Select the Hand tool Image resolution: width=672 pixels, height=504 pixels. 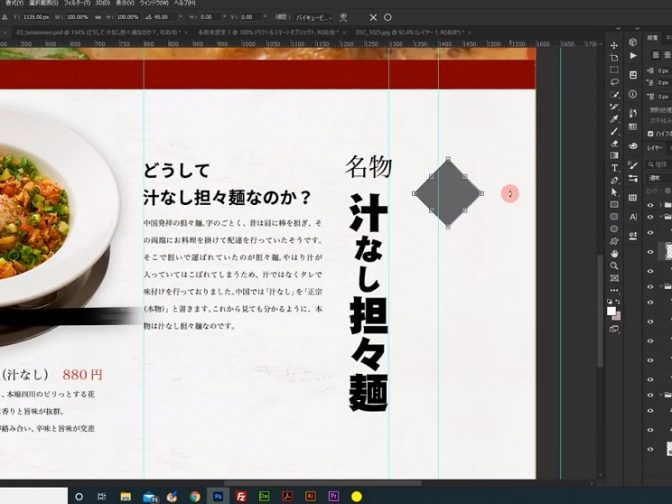point(614,254)
